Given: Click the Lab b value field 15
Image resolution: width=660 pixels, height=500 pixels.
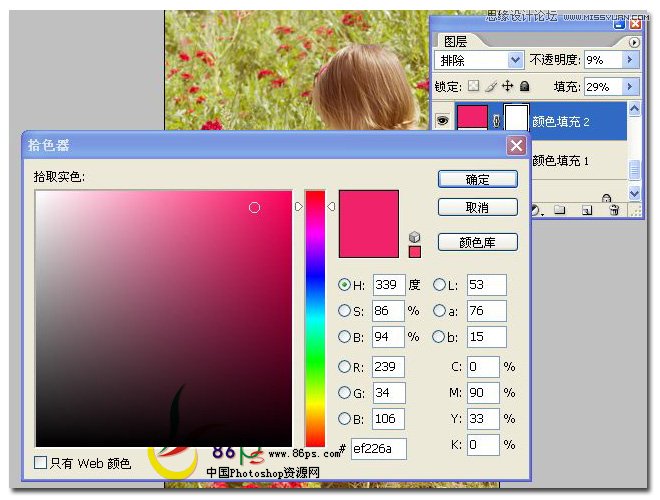Looking at the screenshot, I should (x=487, y=336).
